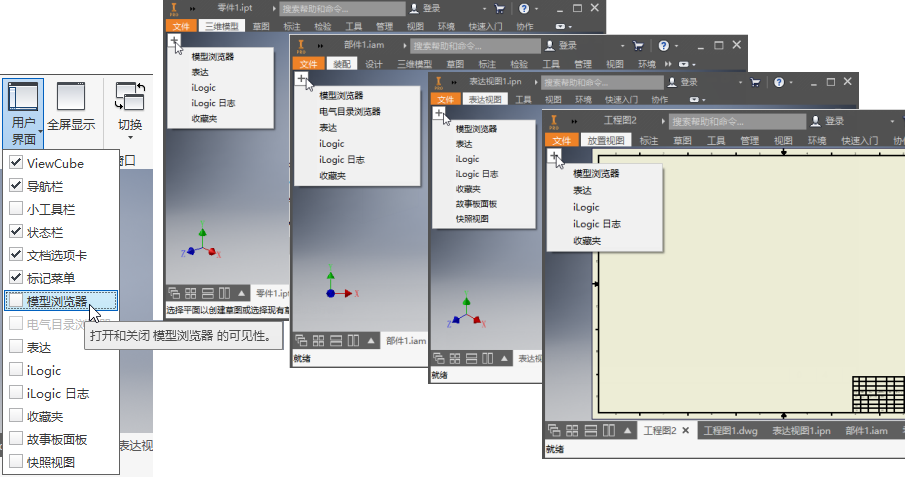Uncheck the ViewCube checkbox
This screenshot has height=481, width=905.
tap(16, 162)
